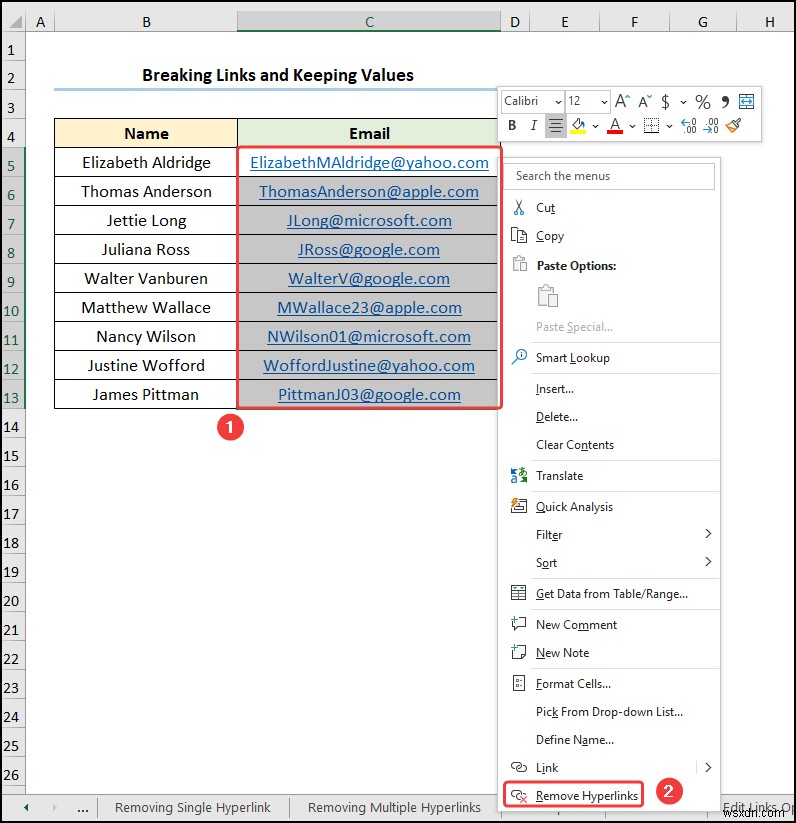Click the Borders icon
This screenshot has width=796, height=823.
point(651,125)
